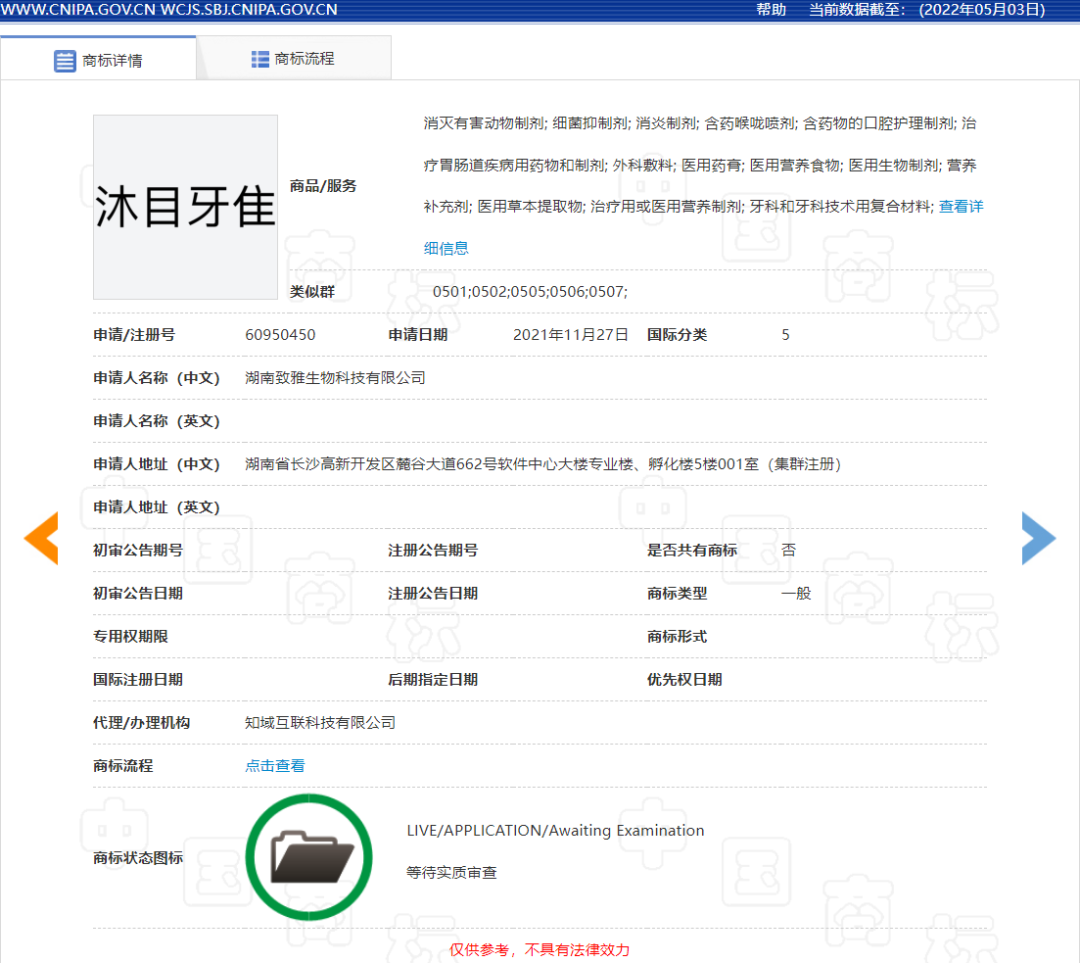Go to next trademark with blue arrow
Image resolution: width=1080 pixels, height=963 pixels.
(x=1038, y=538)
